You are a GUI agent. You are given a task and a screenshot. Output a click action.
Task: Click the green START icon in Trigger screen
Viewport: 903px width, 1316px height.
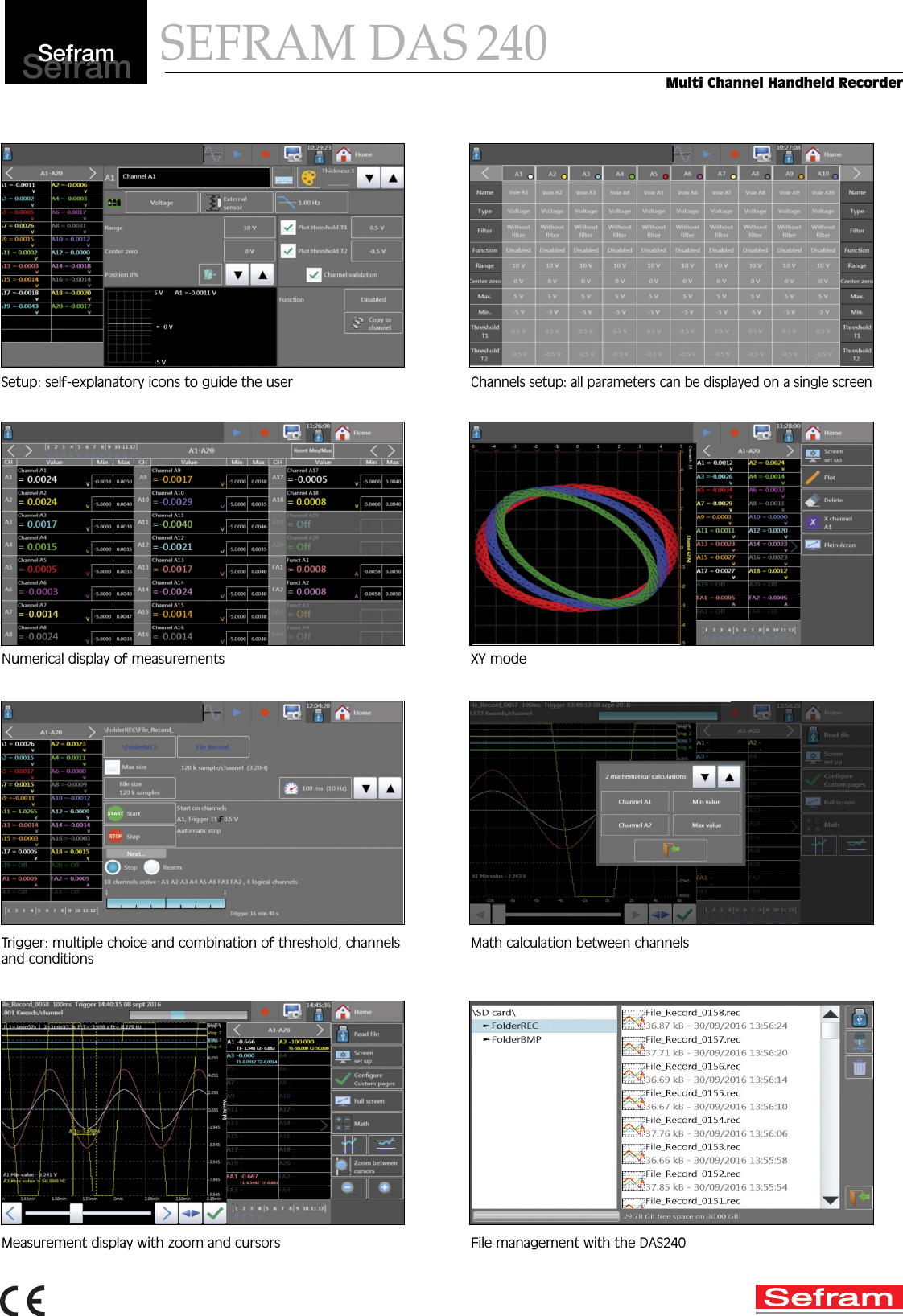click(x=115, y=813)
